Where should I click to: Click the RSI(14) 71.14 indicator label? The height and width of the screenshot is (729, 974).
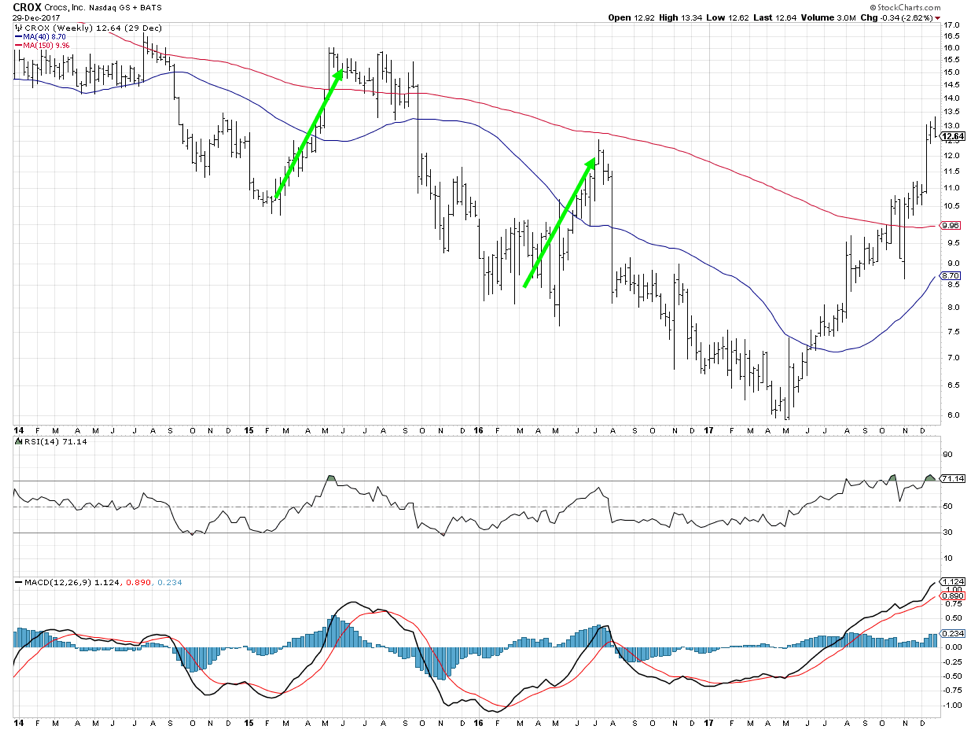55,441
